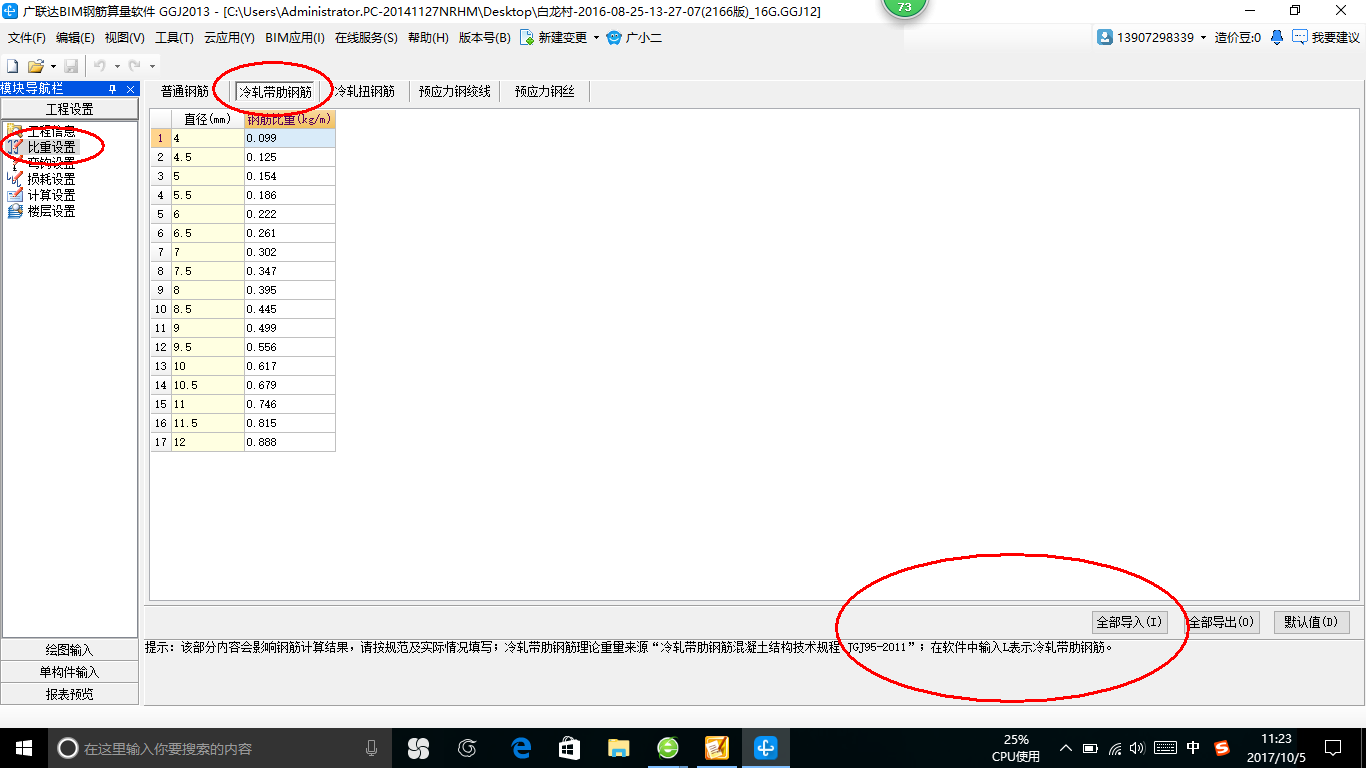Image resolution: width=1366 pixels, height=768 pixels.
Task: Click the user account avatar icon
Action: click(1105, 37)
